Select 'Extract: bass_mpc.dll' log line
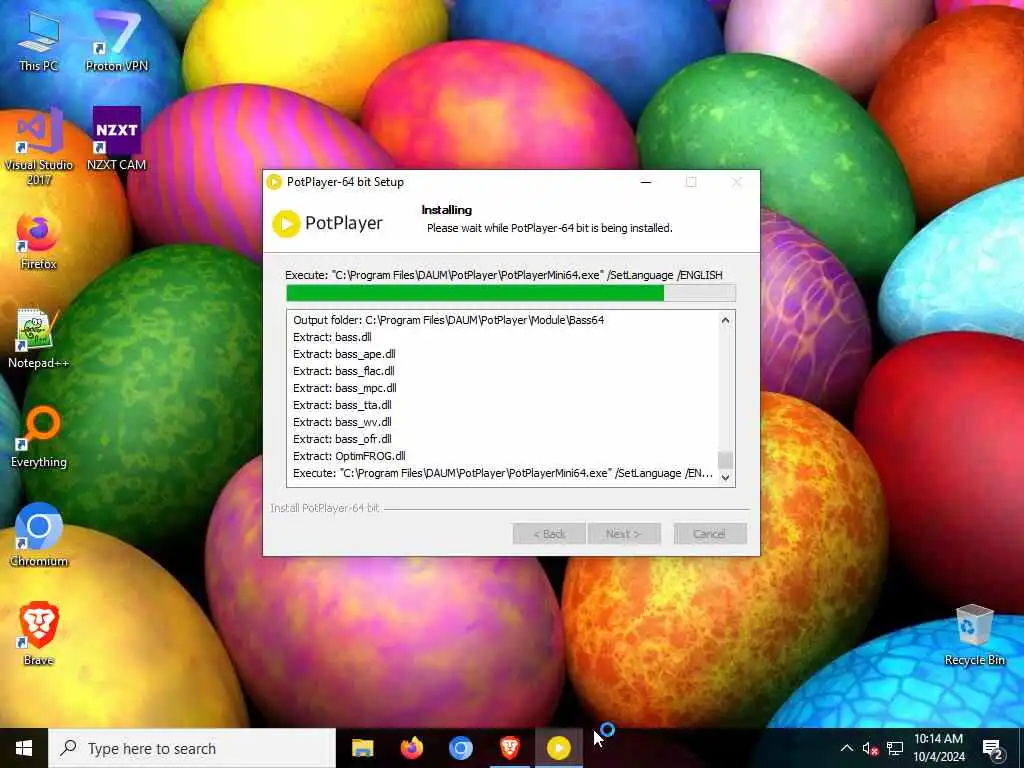Screen dimensions: 1024x768 click(345, 388)
